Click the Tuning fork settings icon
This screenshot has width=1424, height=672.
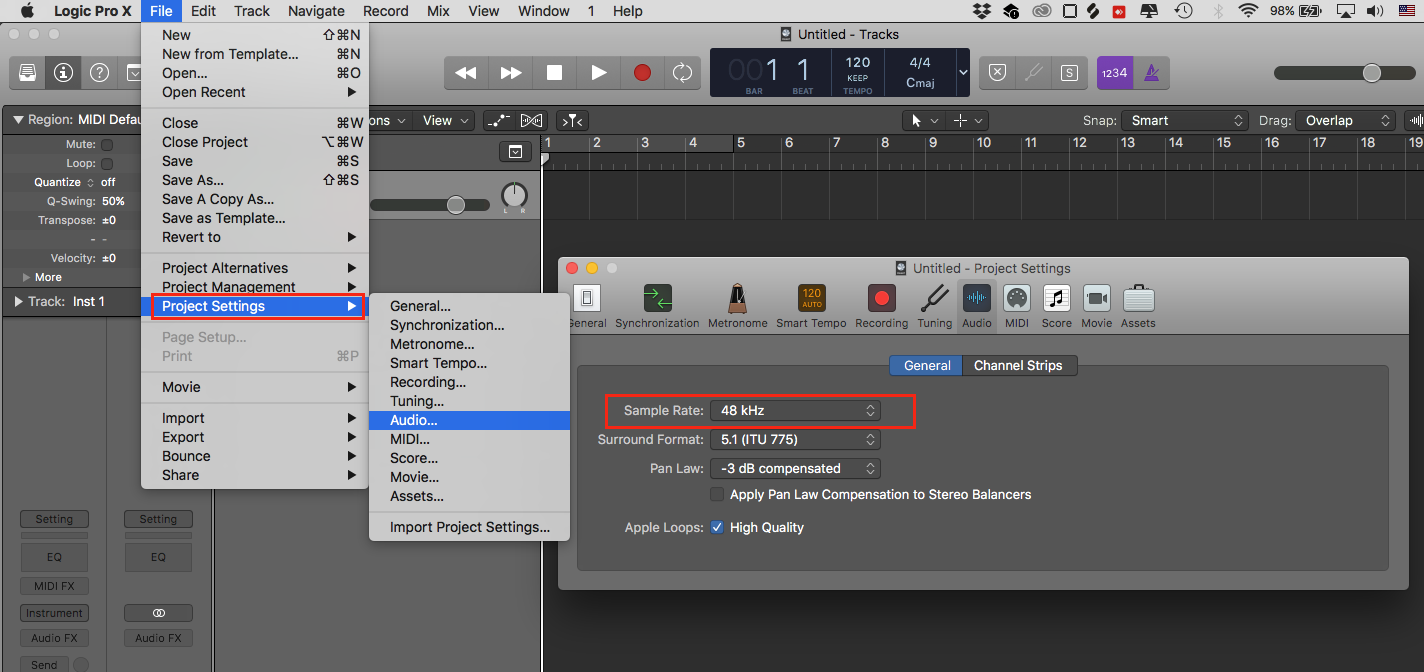pos(934,300)
